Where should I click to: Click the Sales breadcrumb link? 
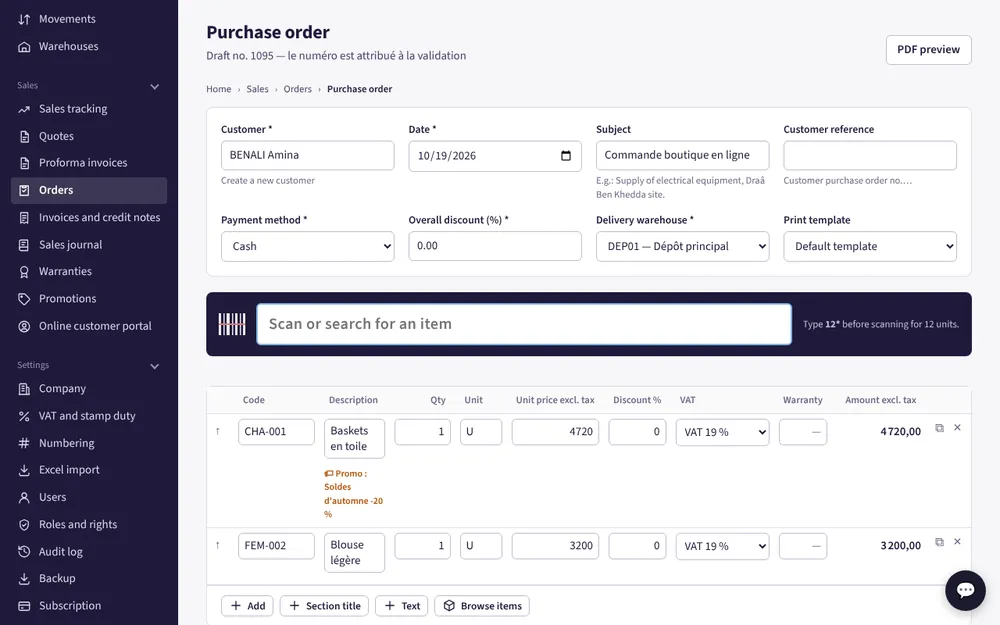pyautogui.click(x=258, y=89)
